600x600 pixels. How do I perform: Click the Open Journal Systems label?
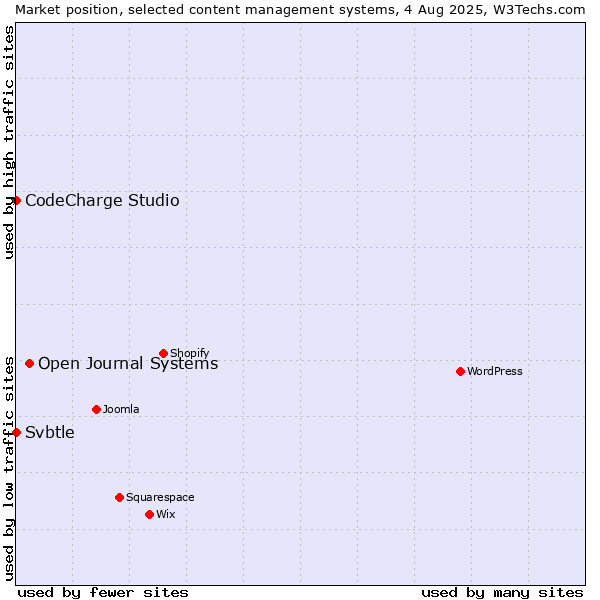coord(128,364)
